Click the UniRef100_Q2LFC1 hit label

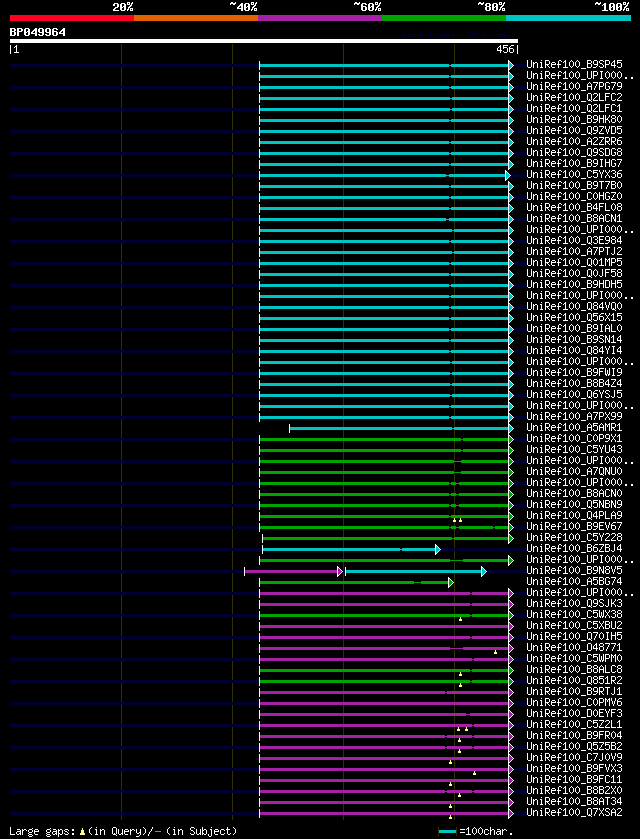coord(574,109)
